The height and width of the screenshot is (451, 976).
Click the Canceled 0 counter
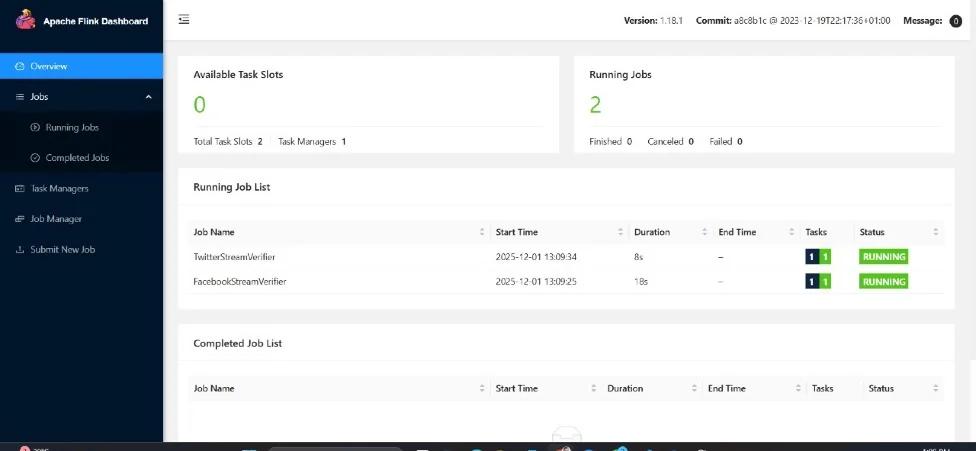coord(670,141)
